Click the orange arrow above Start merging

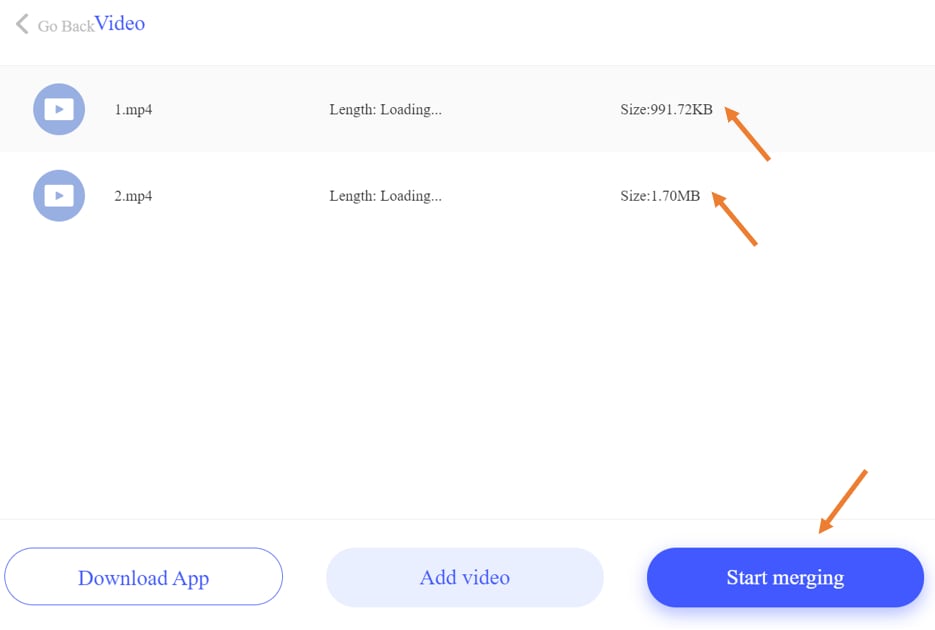click(x=842, y=502)
